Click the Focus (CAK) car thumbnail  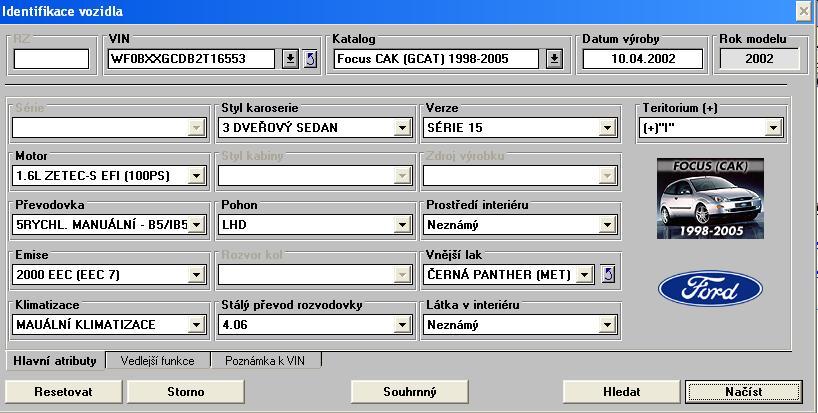click(710, 199)
